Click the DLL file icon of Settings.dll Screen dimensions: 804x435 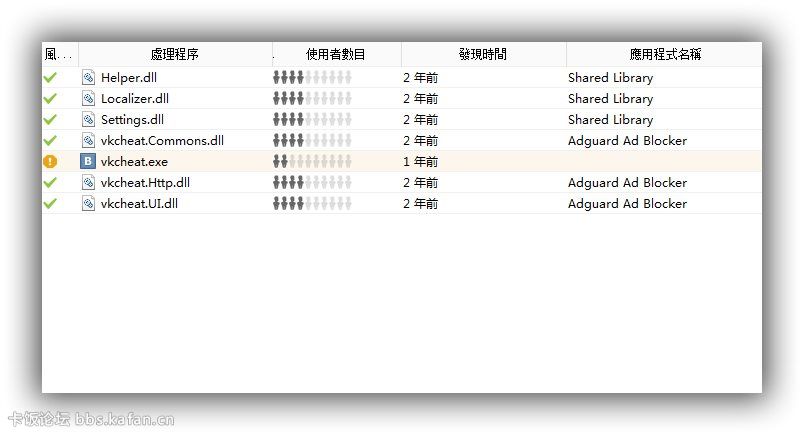tap(88, 120)
